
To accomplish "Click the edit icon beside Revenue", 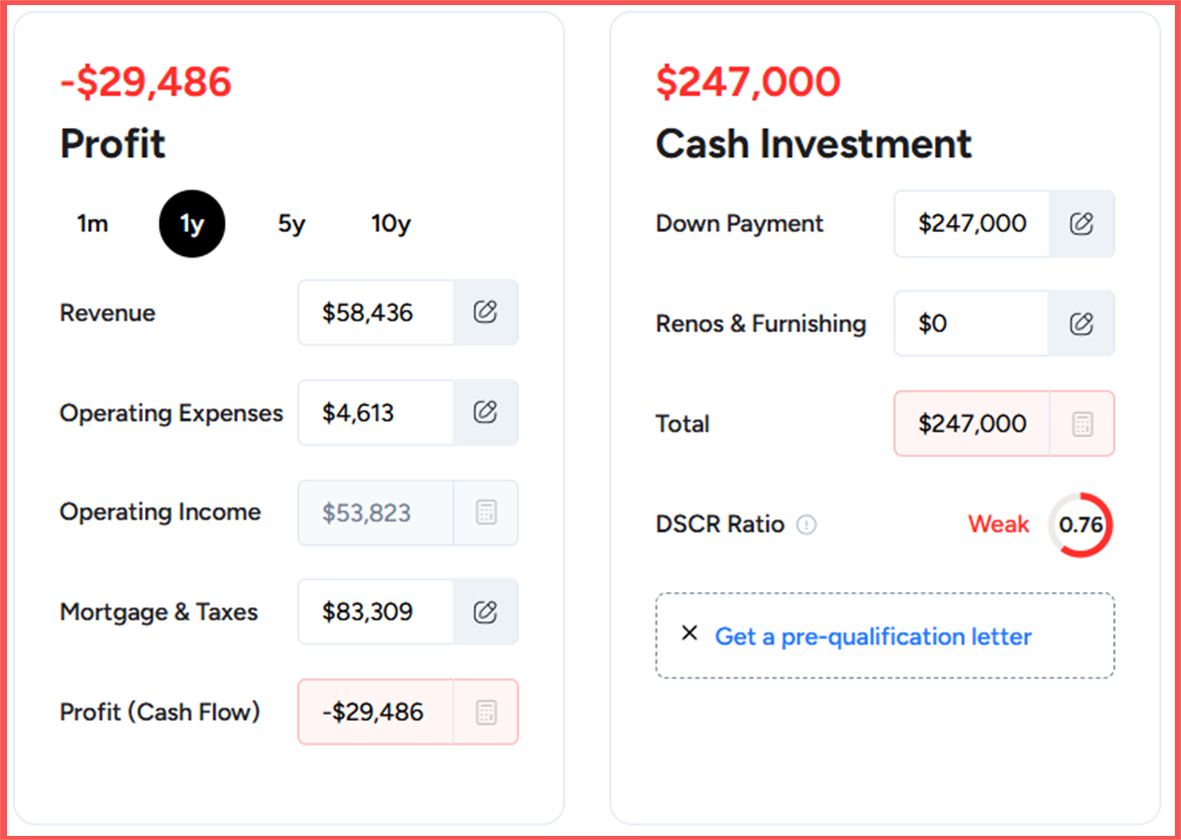I will coord(485,312).
